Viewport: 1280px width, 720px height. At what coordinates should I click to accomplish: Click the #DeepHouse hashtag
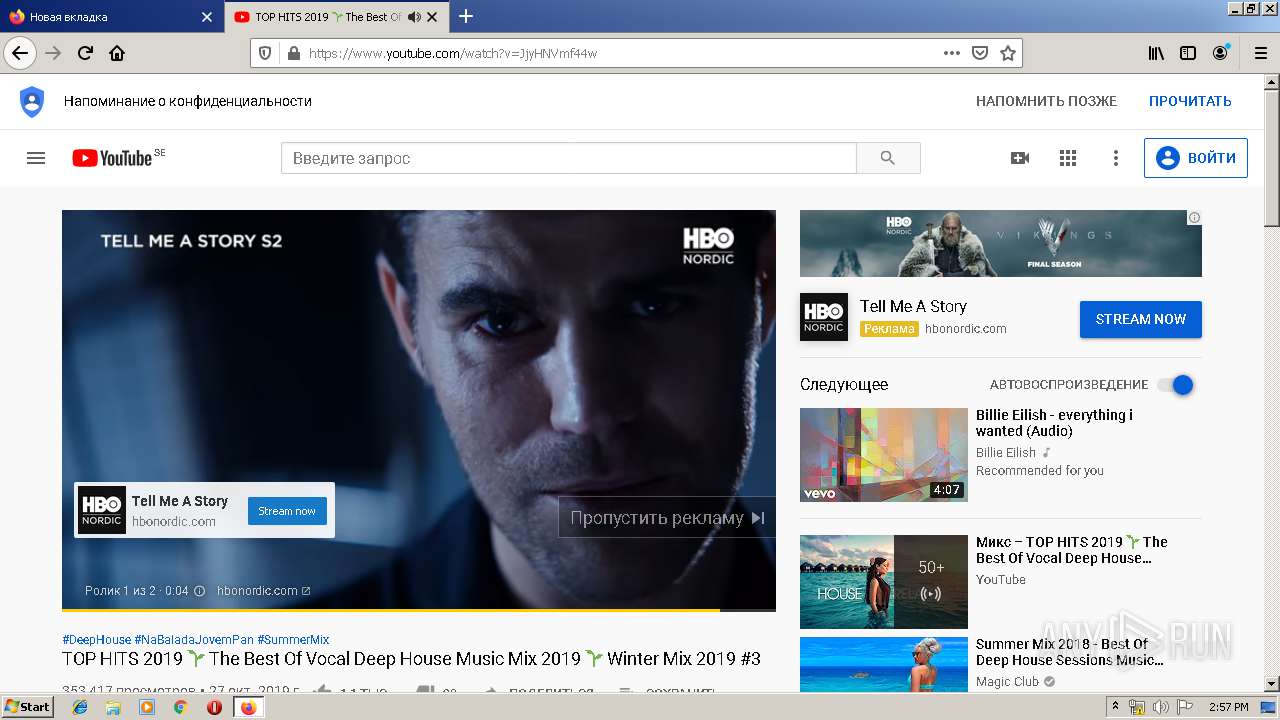point(96,640)
